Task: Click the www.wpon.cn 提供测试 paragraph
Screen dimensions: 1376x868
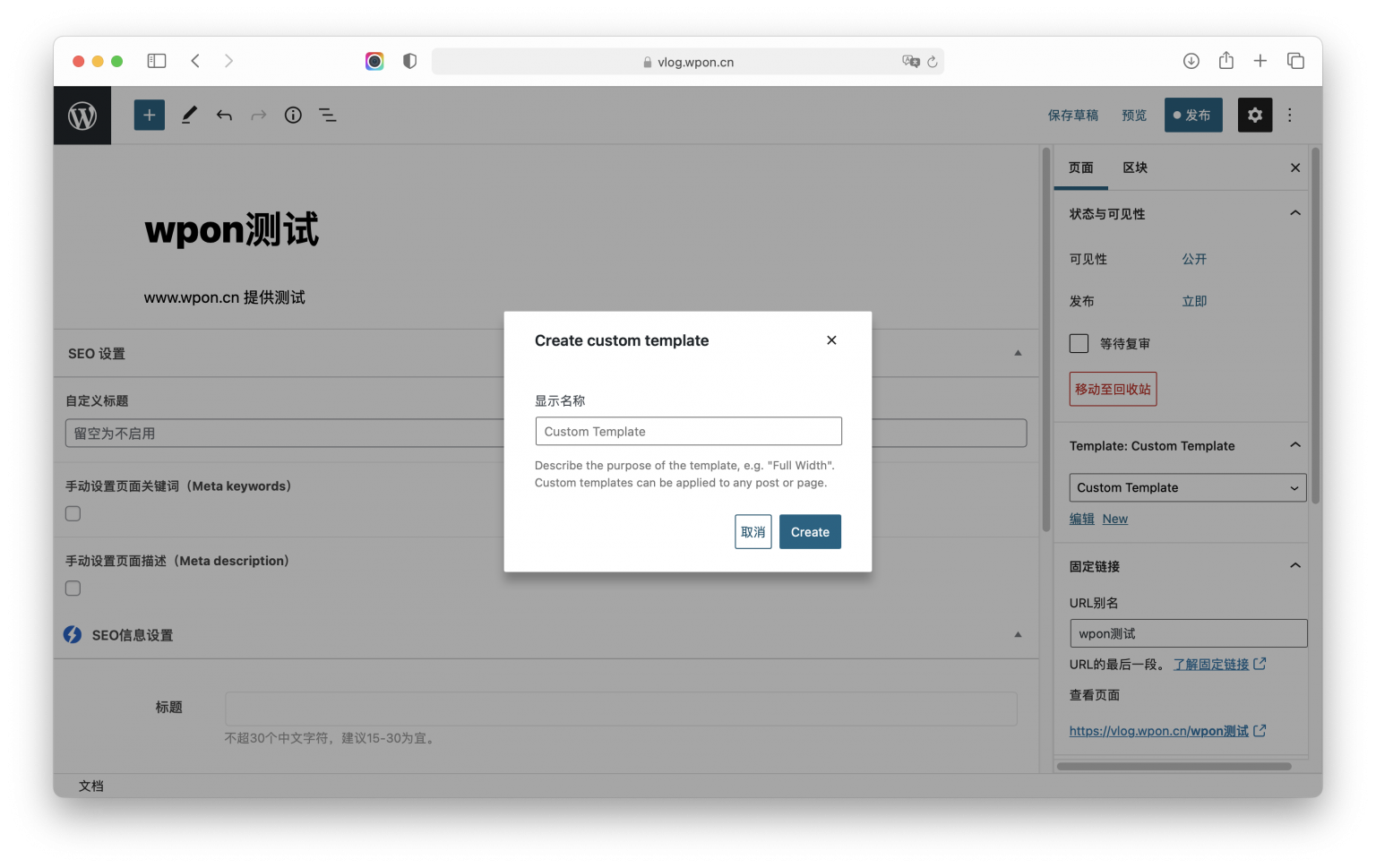Action: pos(225,297)
